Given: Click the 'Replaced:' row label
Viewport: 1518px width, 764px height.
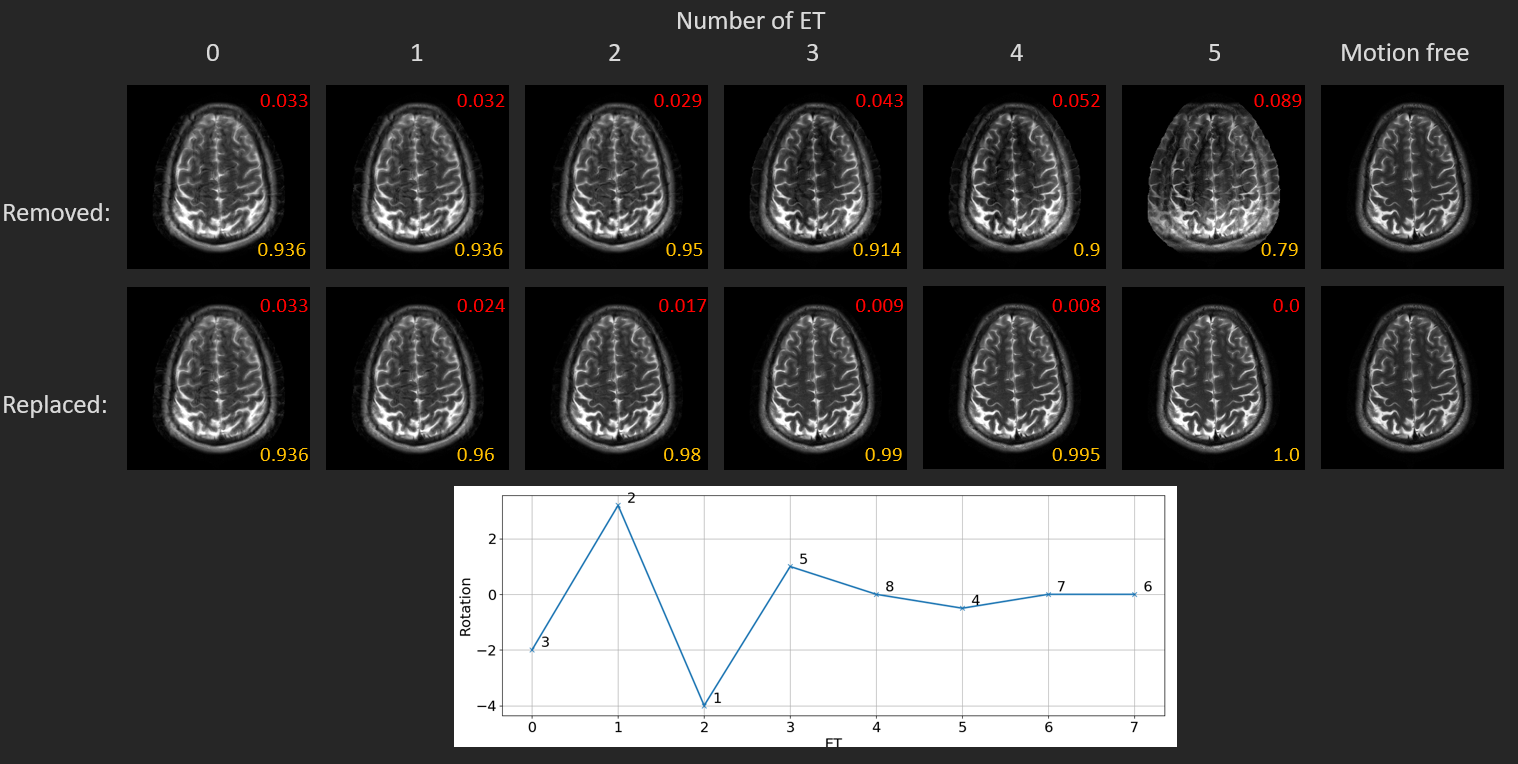Looking at the screenshot, I should click(x=56, y=405).
